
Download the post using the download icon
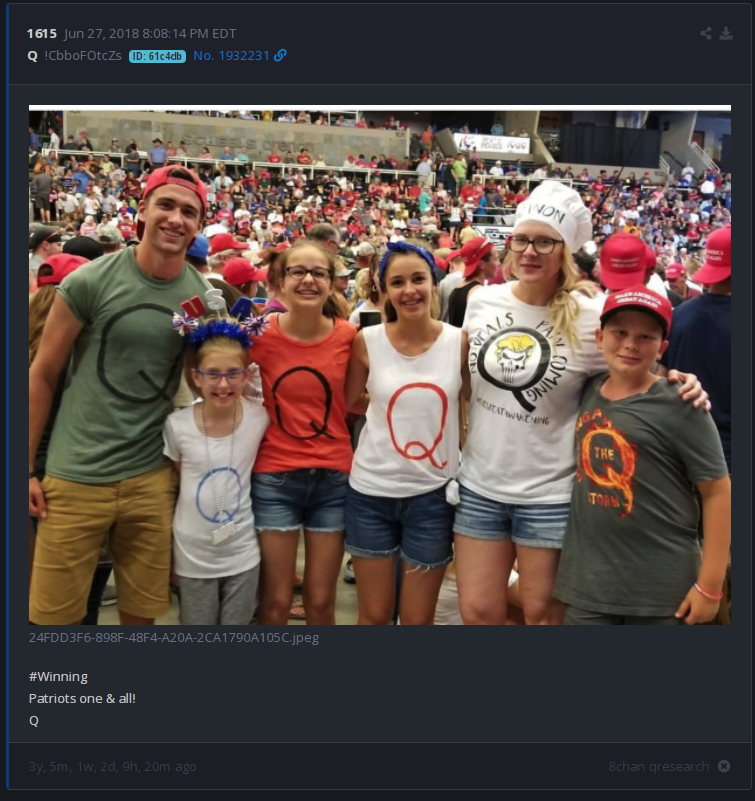[726, 34]
